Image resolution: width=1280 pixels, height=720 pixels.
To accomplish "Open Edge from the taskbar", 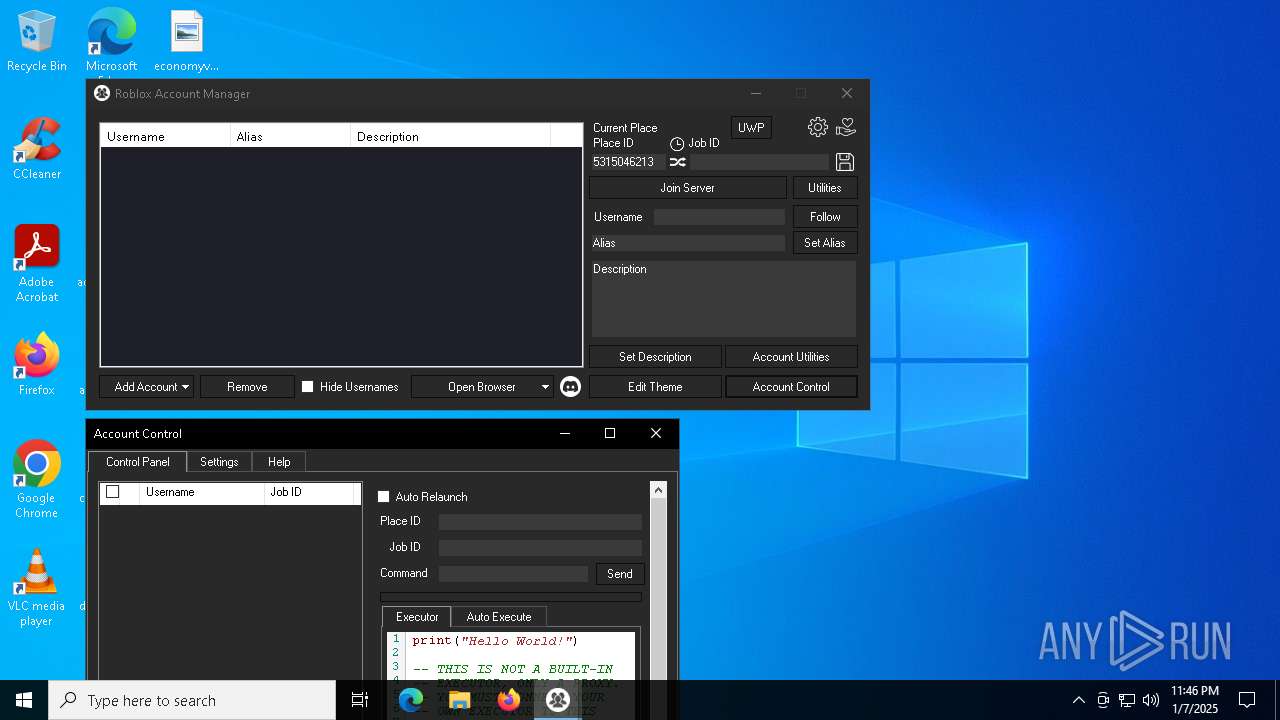I will point(411,700).
